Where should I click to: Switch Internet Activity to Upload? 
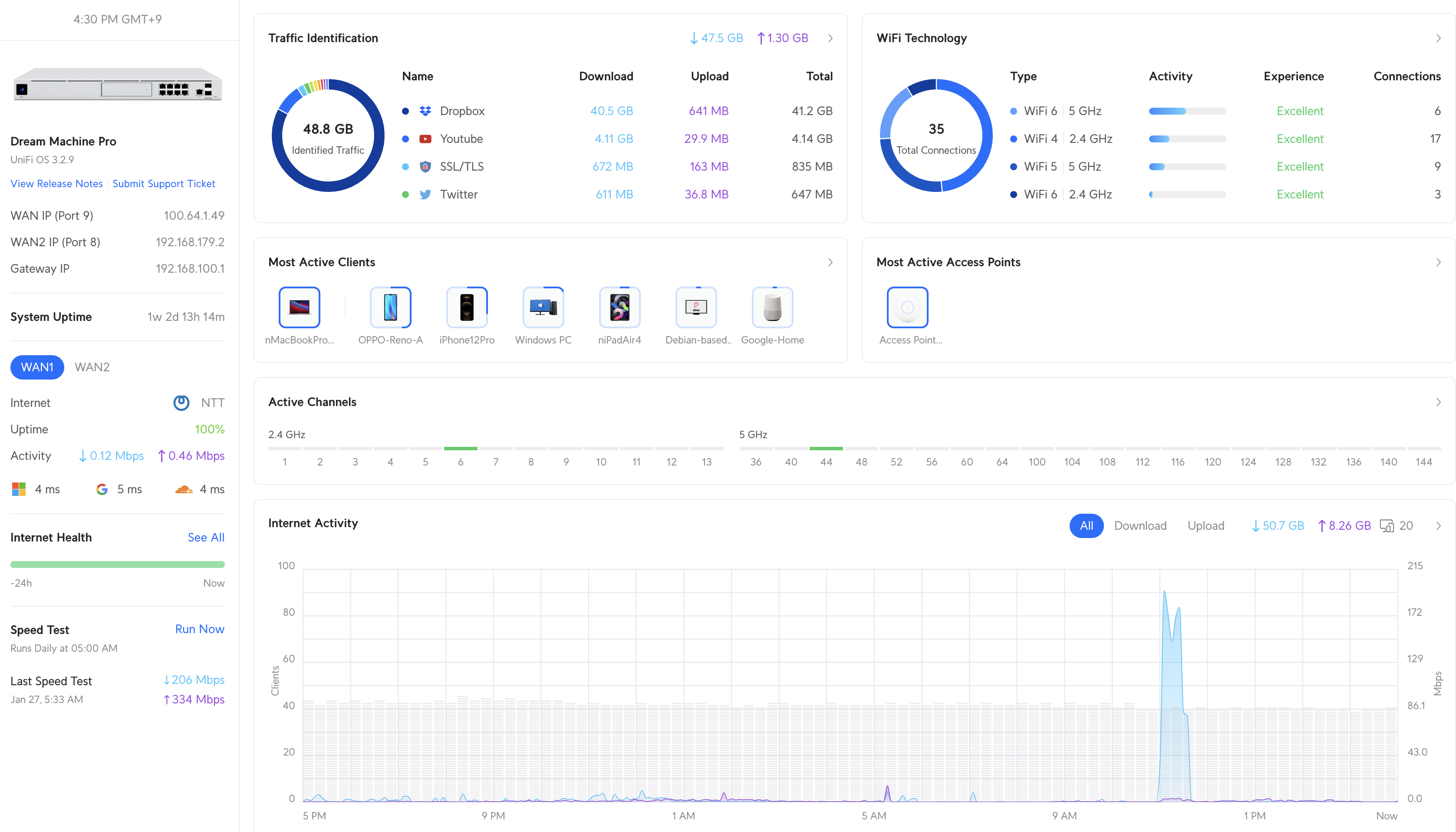tap(1205, 525)
